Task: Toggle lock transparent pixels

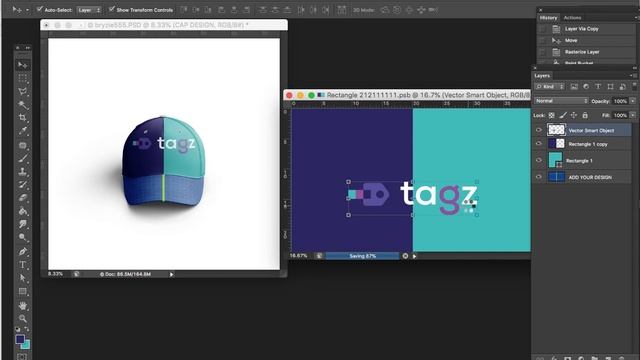Action: [x=551, y=116]
